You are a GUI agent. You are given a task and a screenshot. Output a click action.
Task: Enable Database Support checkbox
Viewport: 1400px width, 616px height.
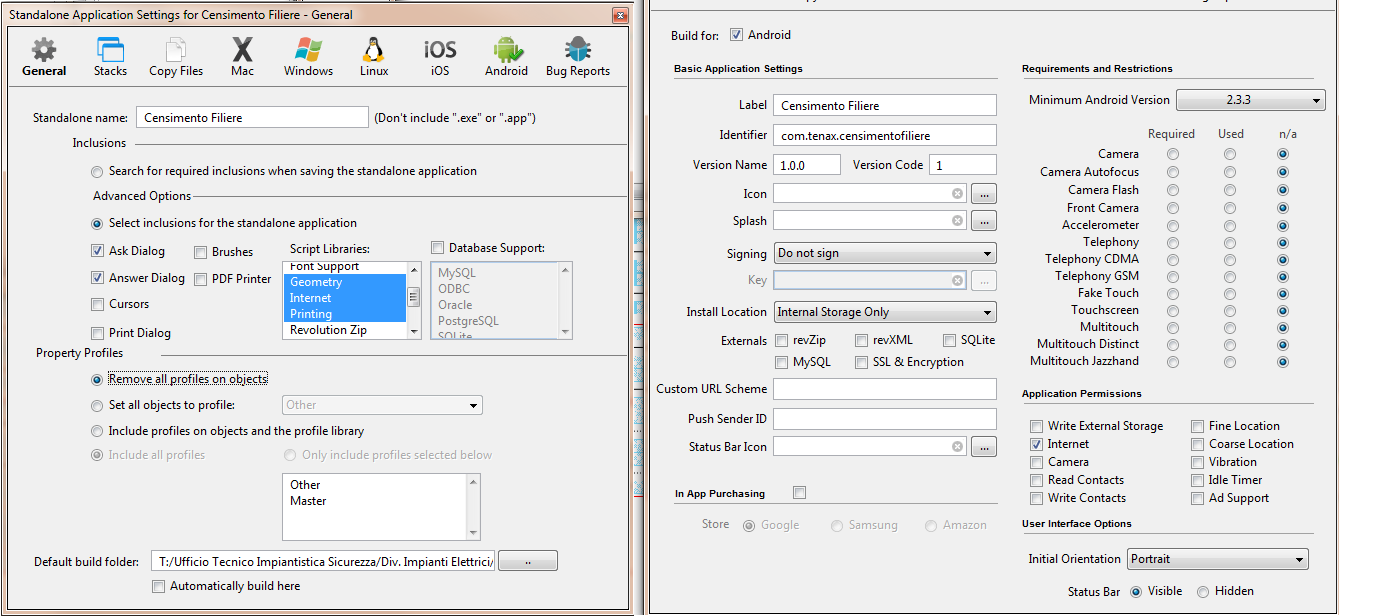point(437,248)
